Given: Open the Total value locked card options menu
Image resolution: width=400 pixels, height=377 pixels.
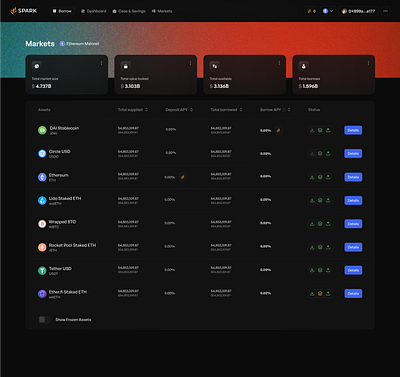Looking at the screenshot, I should [190, 63].
